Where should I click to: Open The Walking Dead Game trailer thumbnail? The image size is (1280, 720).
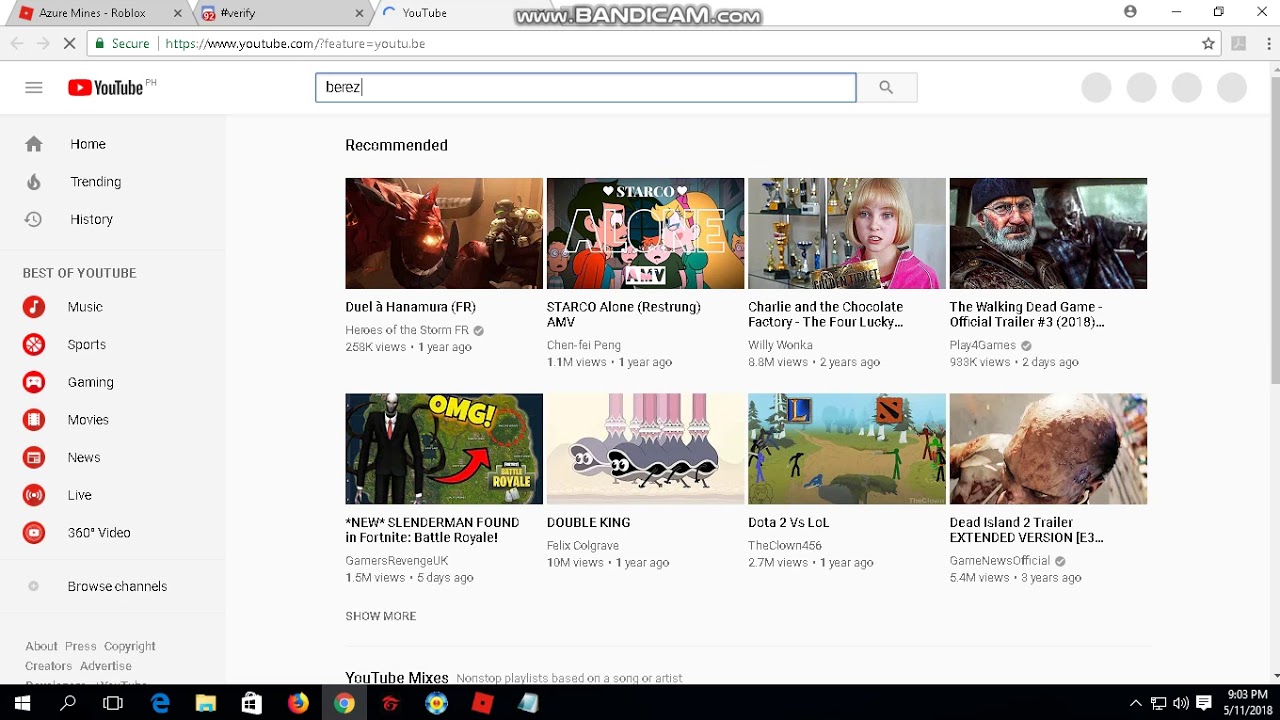[x=1048, y=234]
